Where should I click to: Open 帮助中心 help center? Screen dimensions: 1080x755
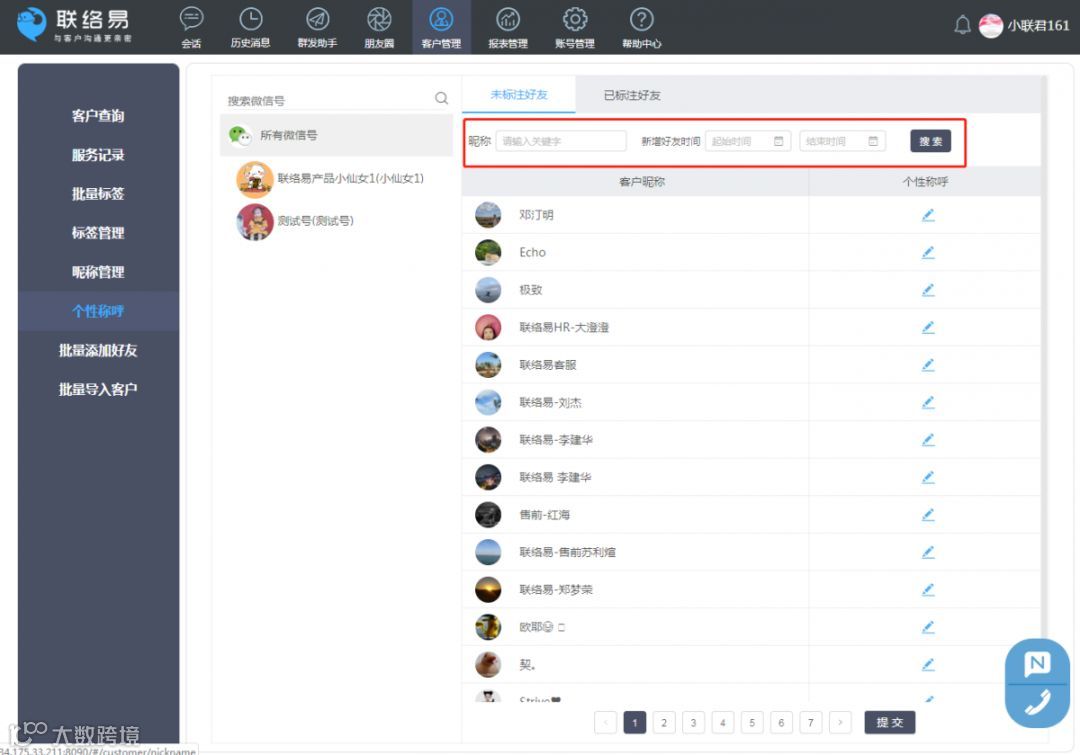pos(641,27)
